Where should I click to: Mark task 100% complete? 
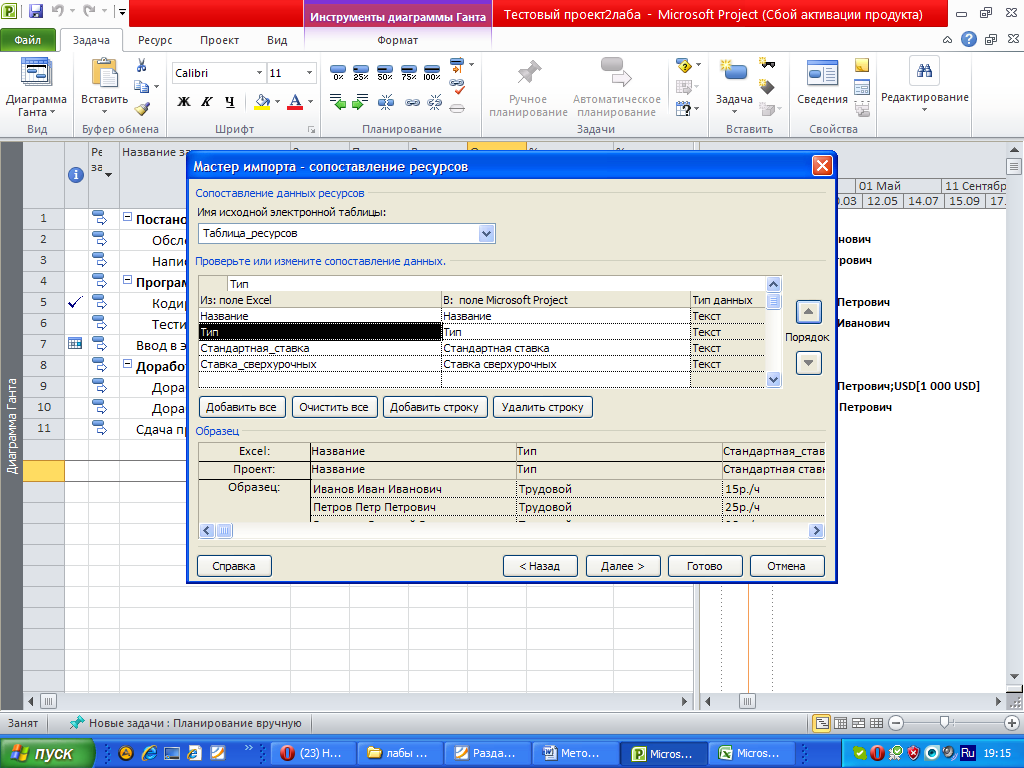[432, 72]
